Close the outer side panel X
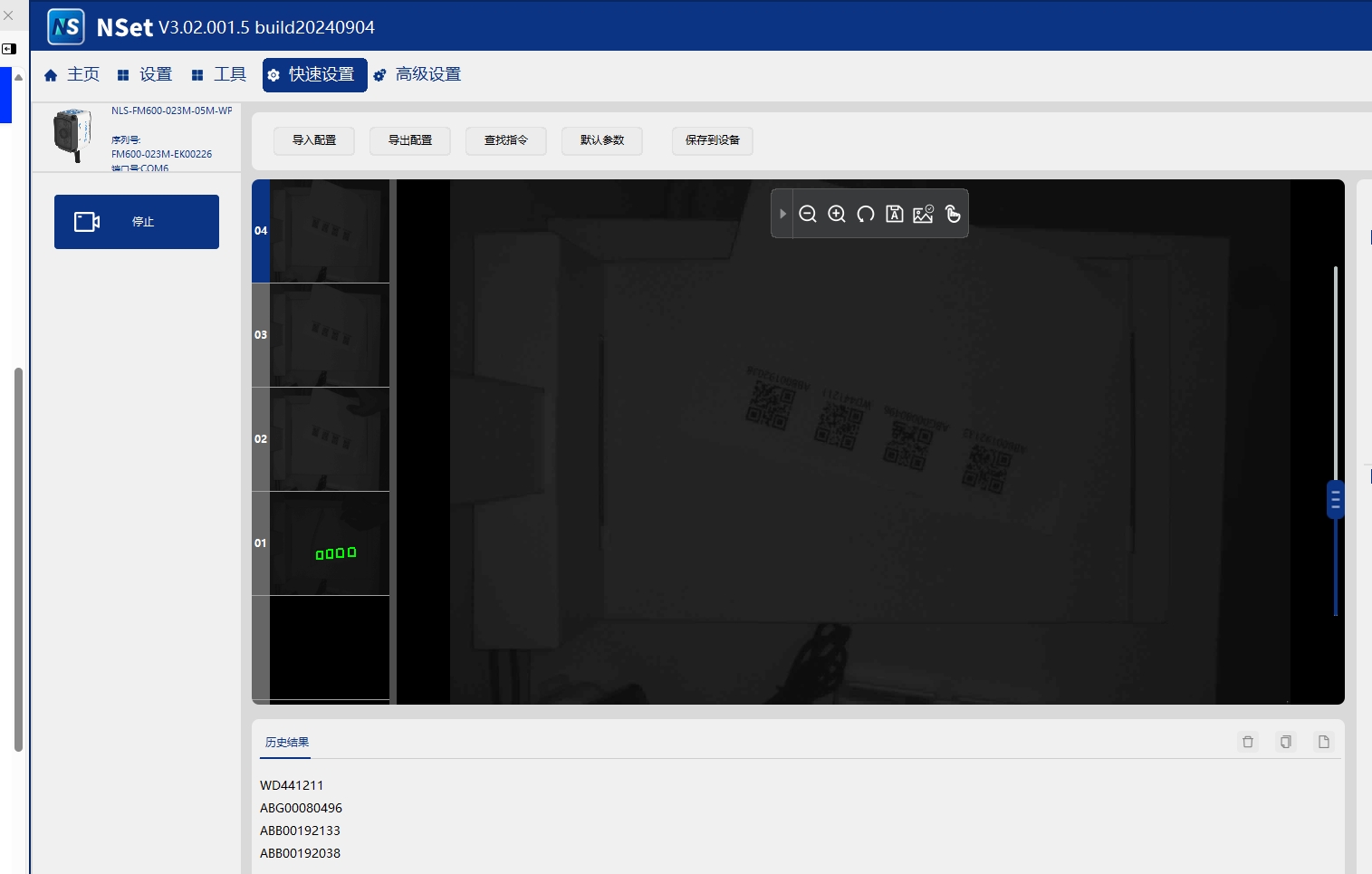The height and width of the screenshot is (874, 1372). 8,15
